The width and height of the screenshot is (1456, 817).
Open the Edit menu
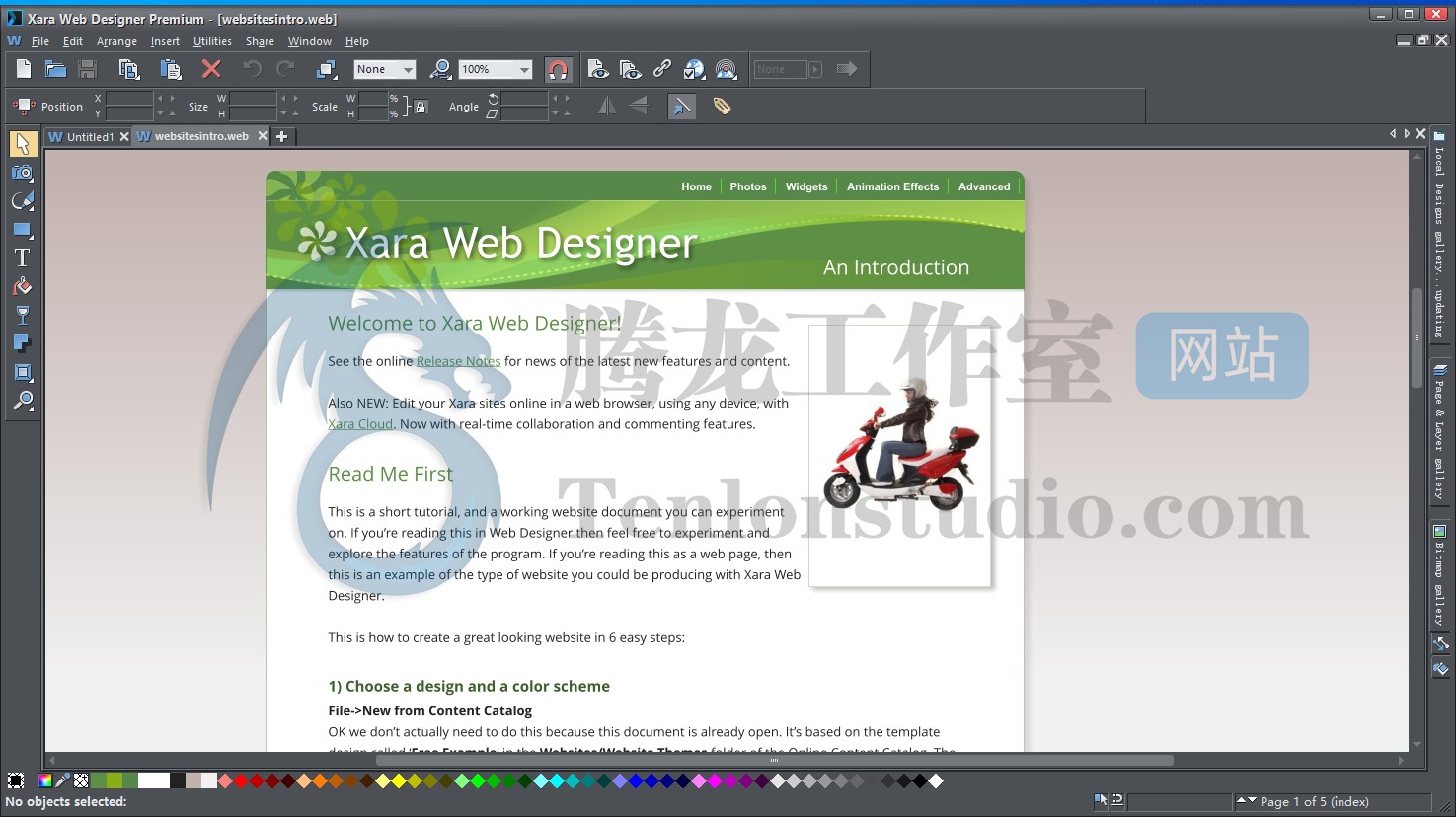pos(73,41)
